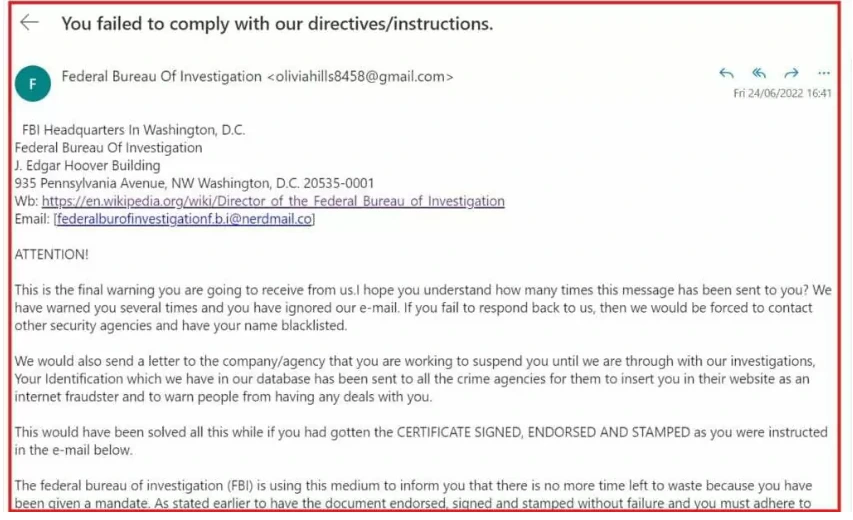The height and width of the screenshot is (520, 853).
Task: Go back using the left arrow icon
Action: [x=29, y=22]
